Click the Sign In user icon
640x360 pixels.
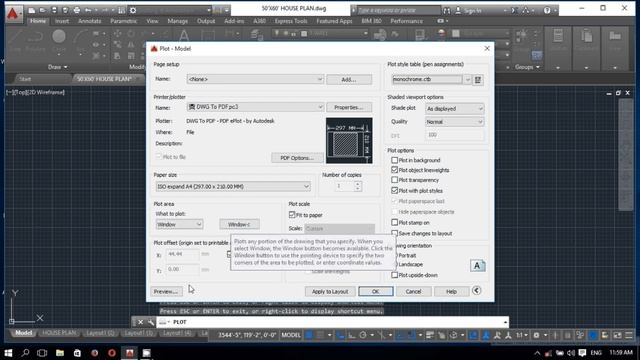[x=458, y=11]
